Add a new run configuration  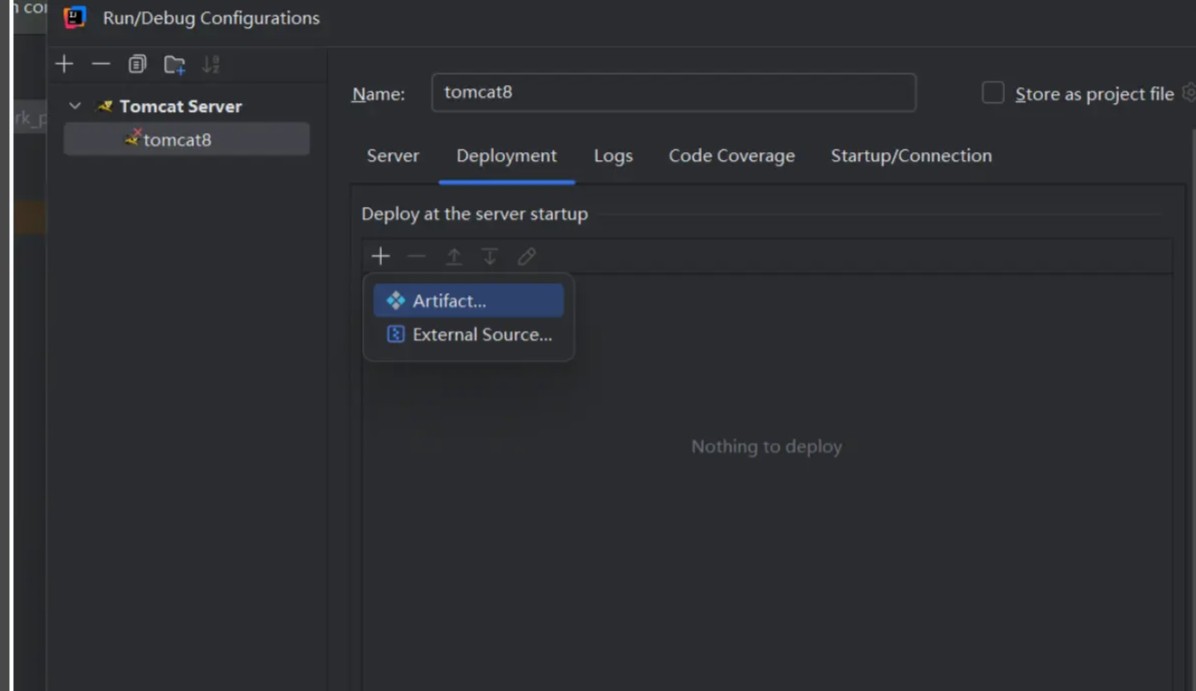point(64,64)
